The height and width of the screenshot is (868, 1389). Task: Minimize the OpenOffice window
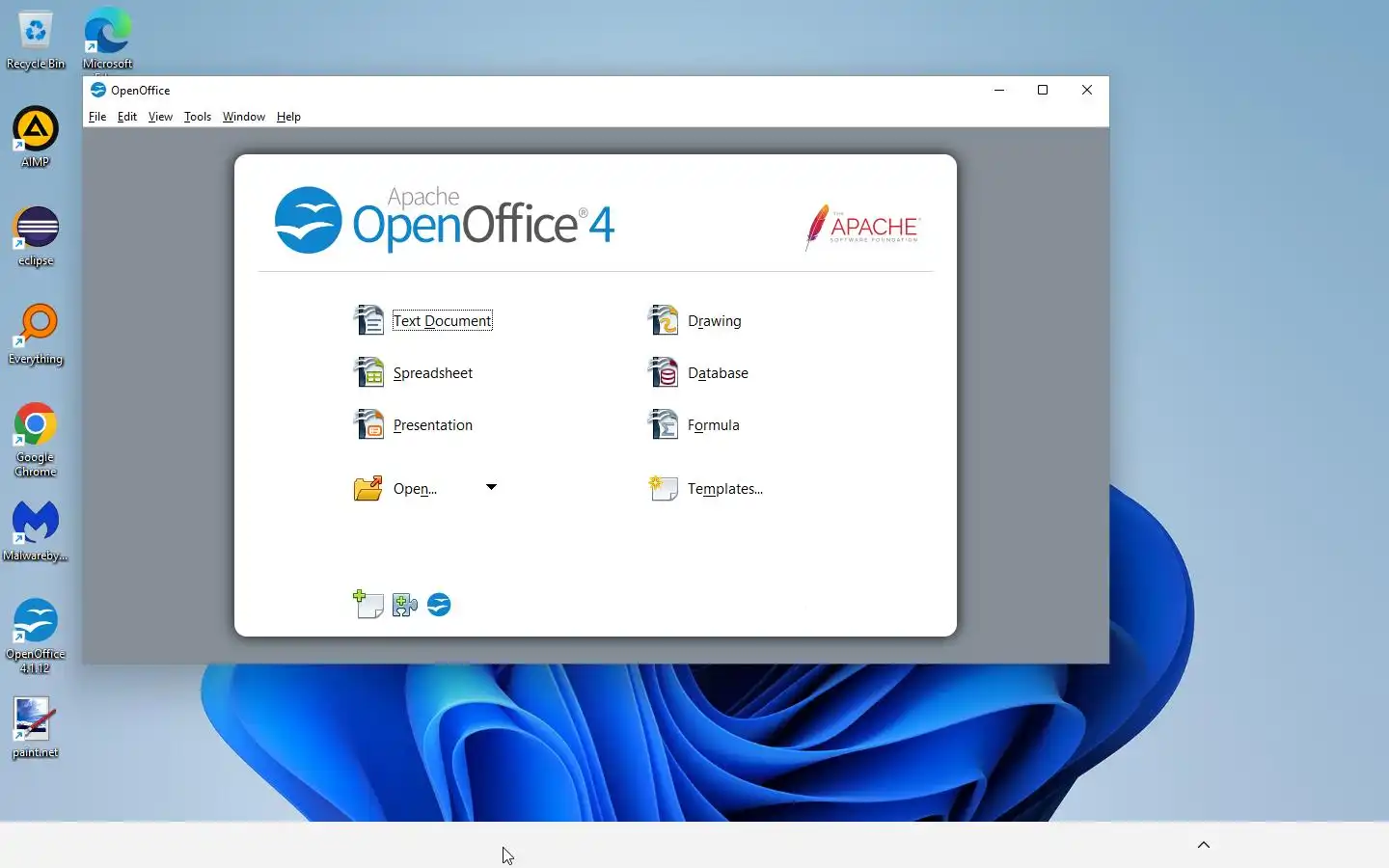click(x=999, y=90)
